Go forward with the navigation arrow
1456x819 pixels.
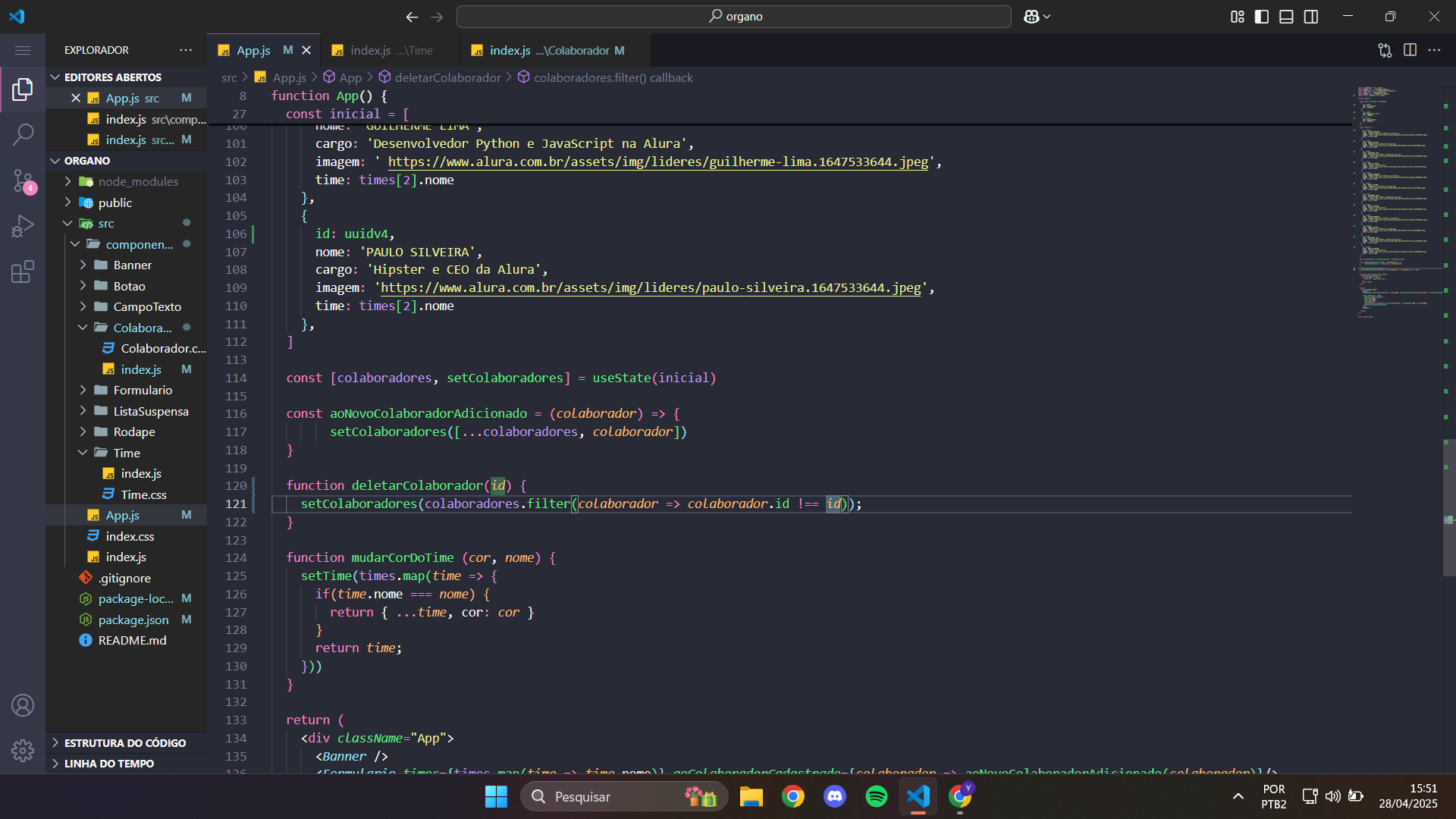[x=437, y=17]
